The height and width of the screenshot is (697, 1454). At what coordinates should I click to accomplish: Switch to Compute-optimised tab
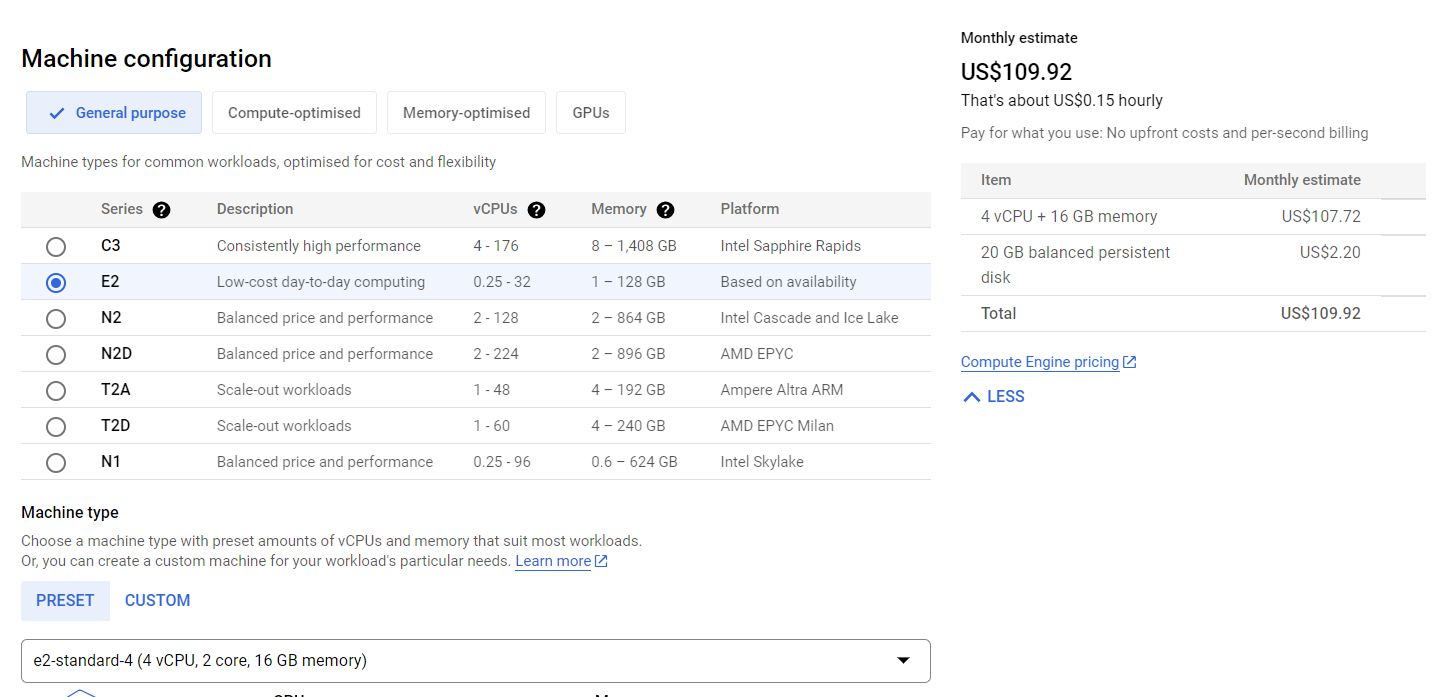[x=294, y=113]
